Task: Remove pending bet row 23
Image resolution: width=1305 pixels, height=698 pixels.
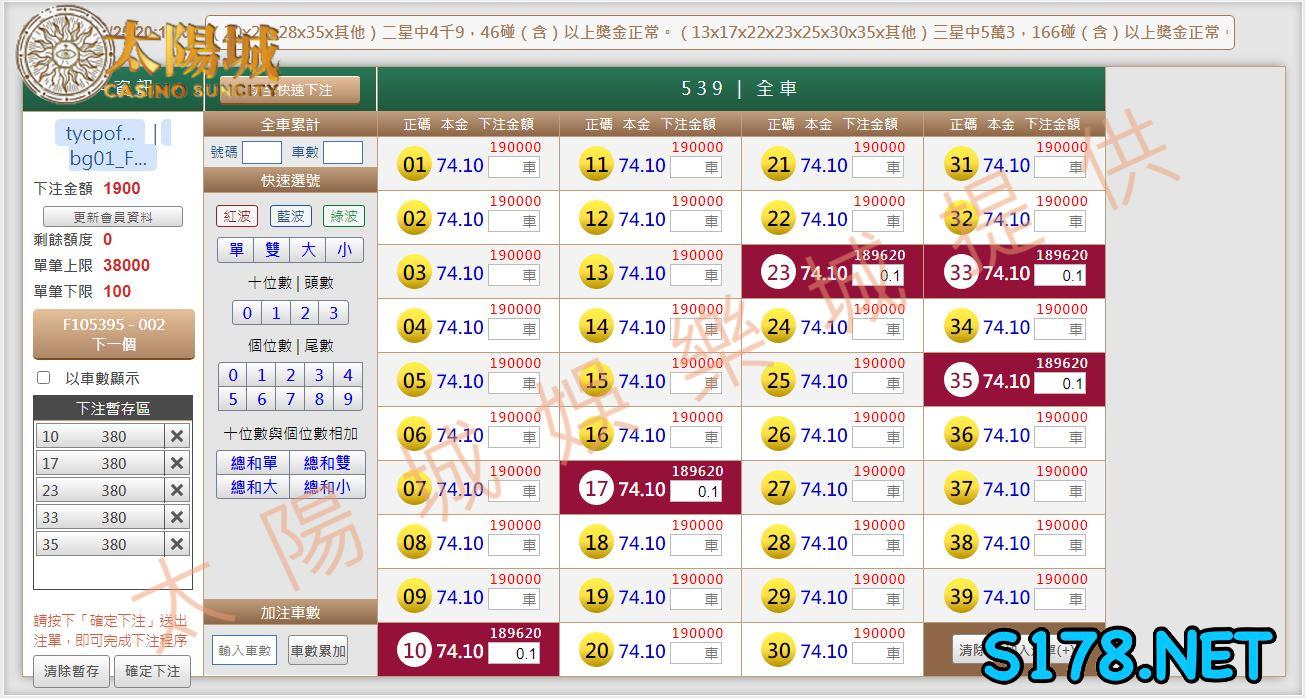Action: [177, 490]
